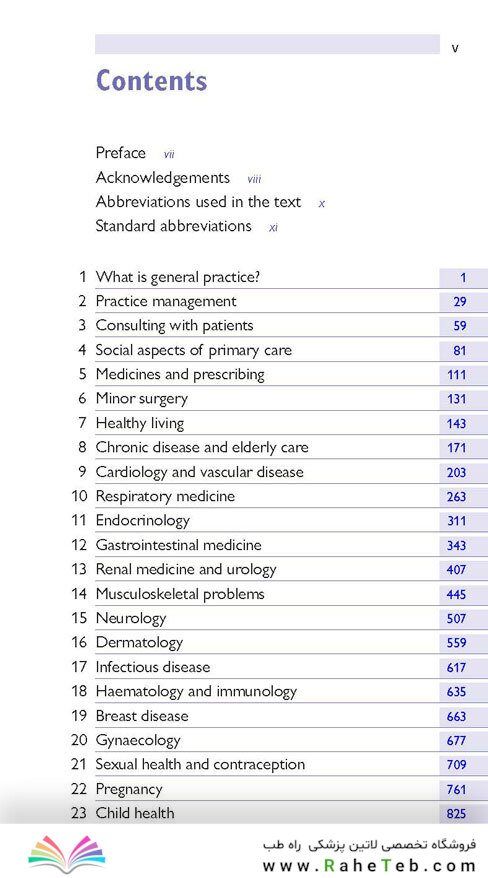Click page number 559 for Dermatology
This screenshot has height=878, width=488.
pos(457,643)
